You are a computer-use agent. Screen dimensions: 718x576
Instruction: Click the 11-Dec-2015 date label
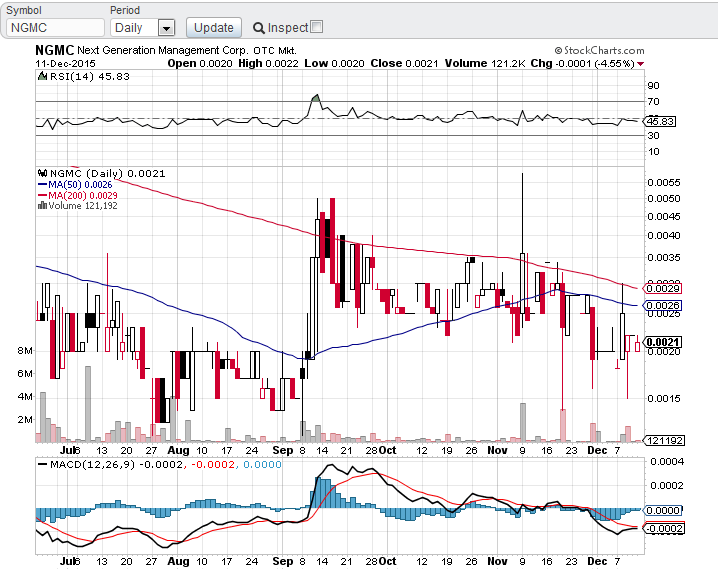(65, 64)
